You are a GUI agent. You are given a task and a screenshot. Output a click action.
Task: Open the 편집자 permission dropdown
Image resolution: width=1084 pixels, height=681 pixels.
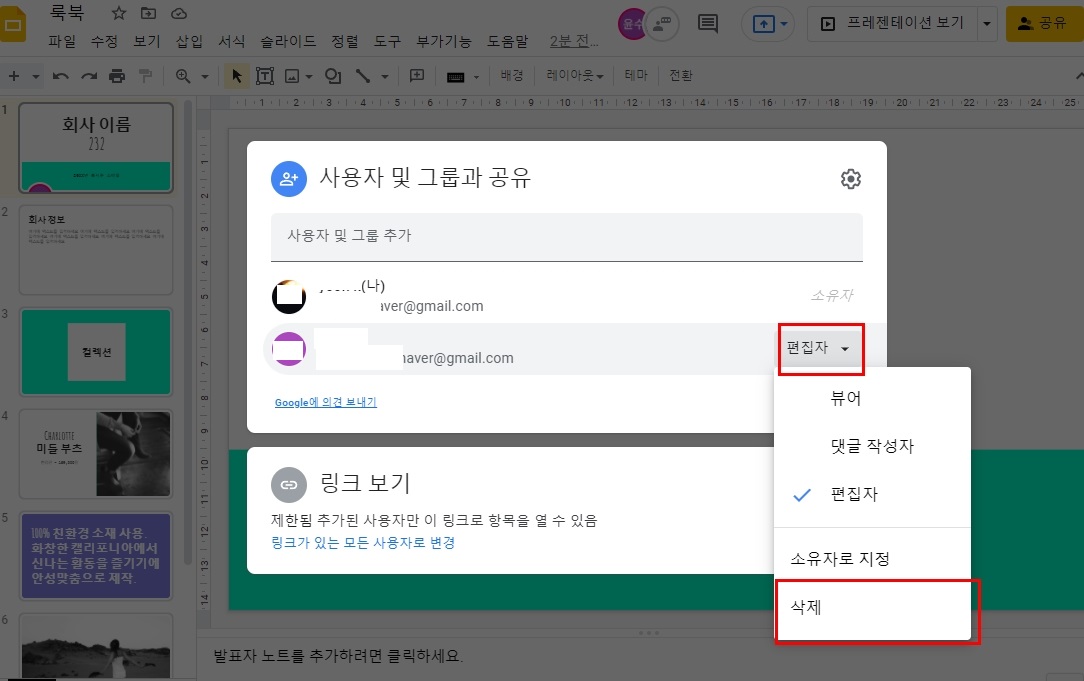point(820,348)
